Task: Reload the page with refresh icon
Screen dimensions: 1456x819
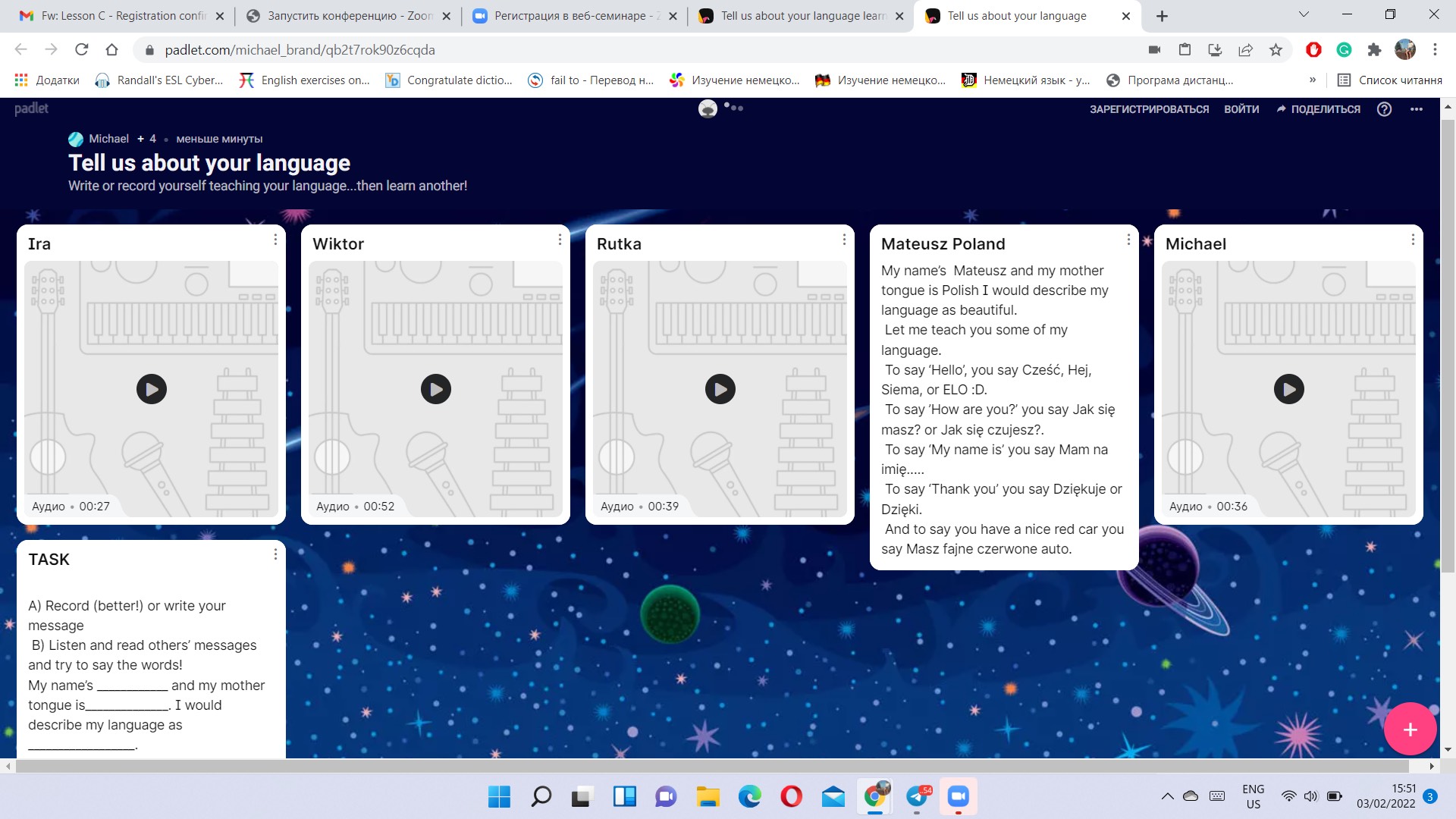Action: 81,50
